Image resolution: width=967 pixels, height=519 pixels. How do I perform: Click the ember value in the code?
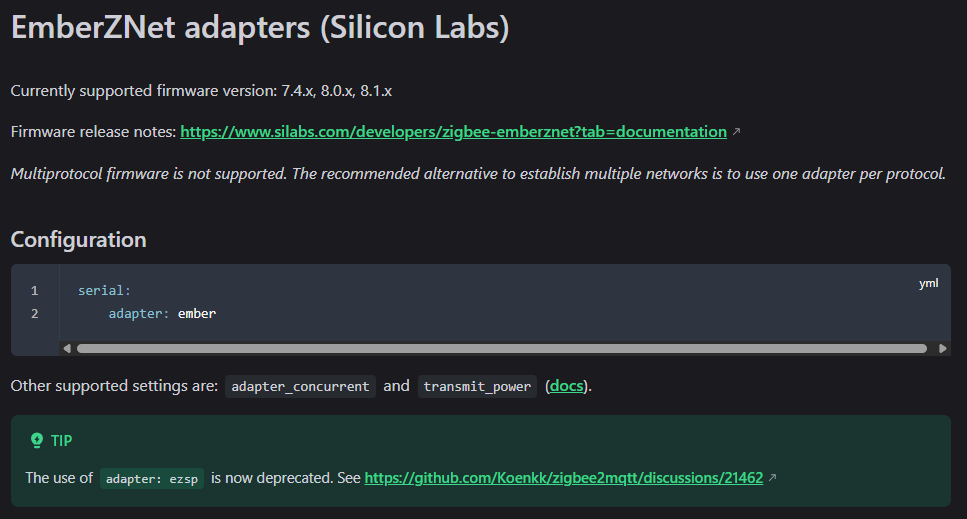(x=197, y=314)
